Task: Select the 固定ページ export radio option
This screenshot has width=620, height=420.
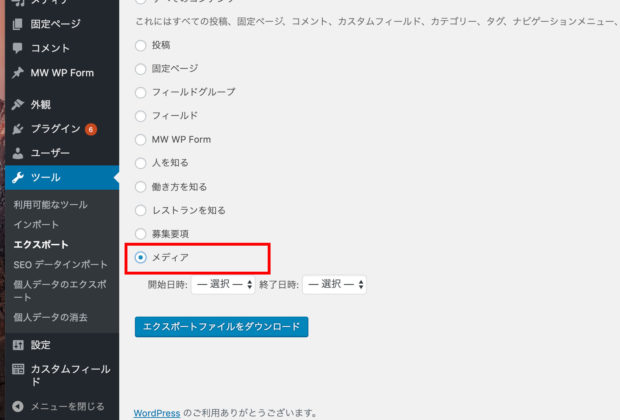Action: [140, 69]
